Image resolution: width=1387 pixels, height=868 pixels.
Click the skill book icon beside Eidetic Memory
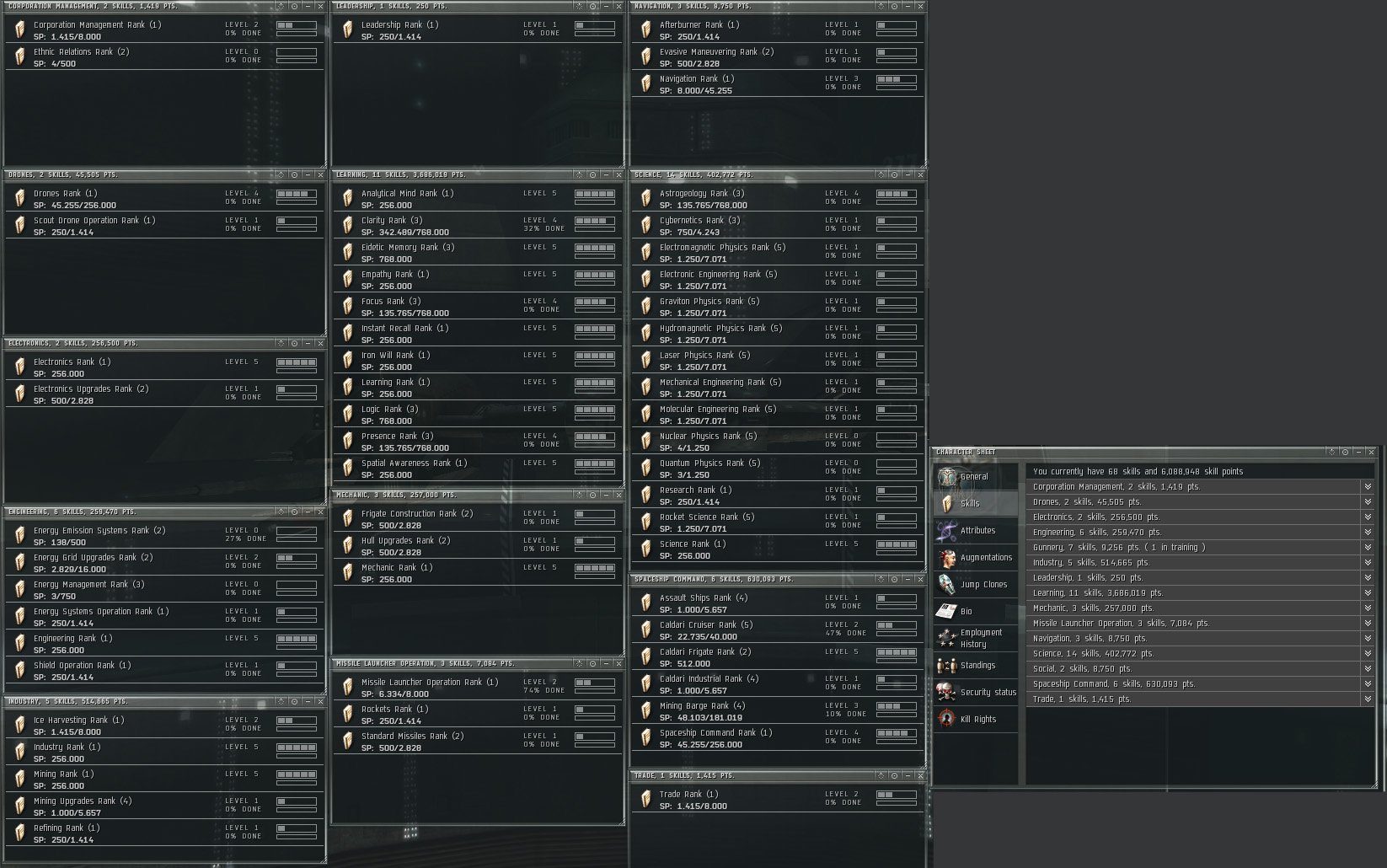pyautogui.click(x=347, y=253)
